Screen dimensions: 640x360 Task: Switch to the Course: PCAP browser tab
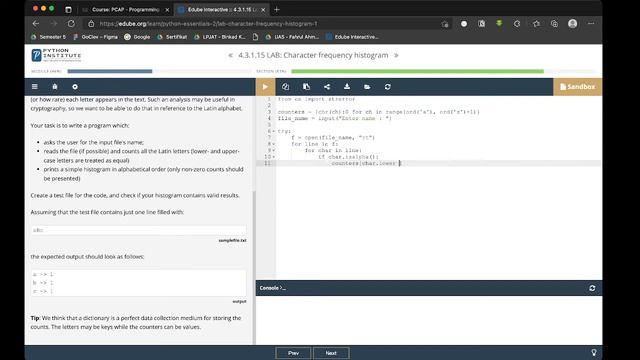[x=125, y=9]
